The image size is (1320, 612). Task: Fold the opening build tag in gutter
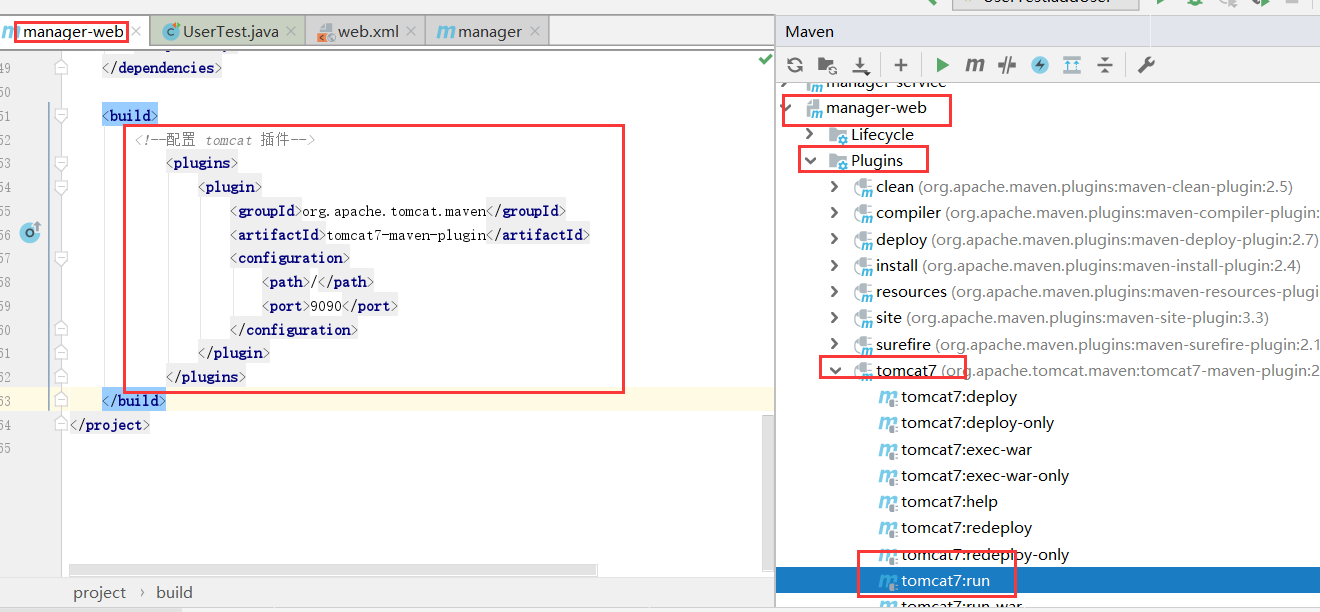coord(62,116)
